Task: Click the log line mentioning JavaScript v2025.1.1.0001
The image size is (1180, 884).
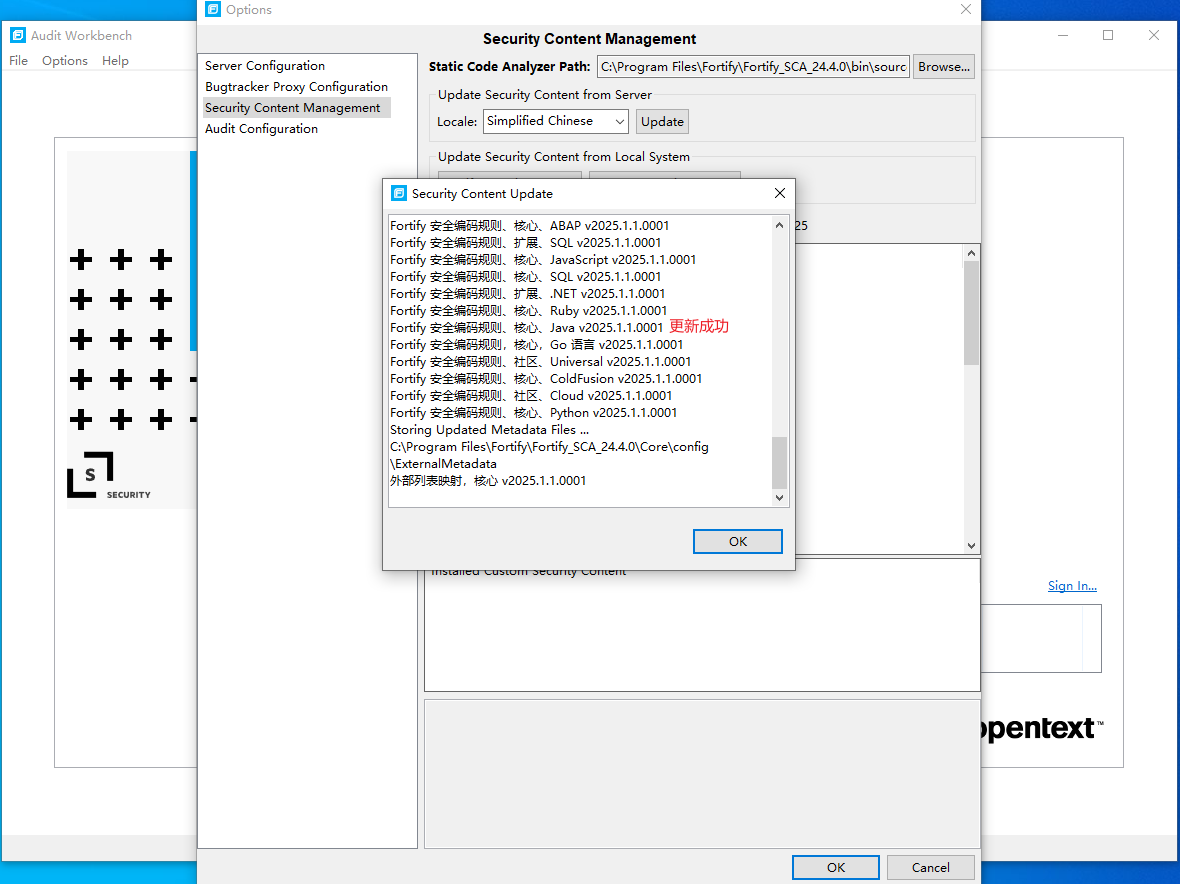Action: (x=543, y=260)
